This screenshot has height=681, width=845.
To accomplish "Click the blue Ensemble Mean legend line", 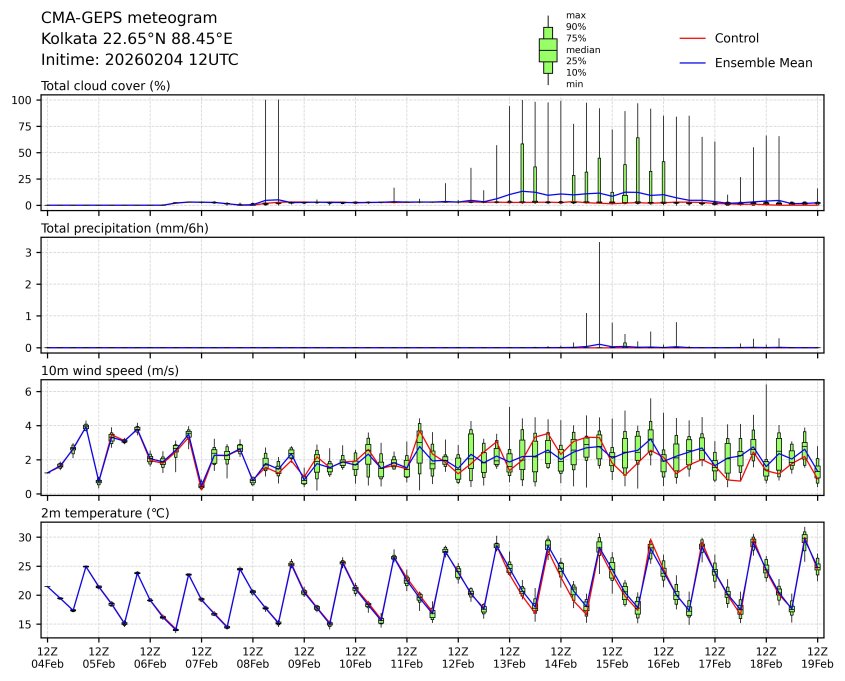I will point(692,62).
